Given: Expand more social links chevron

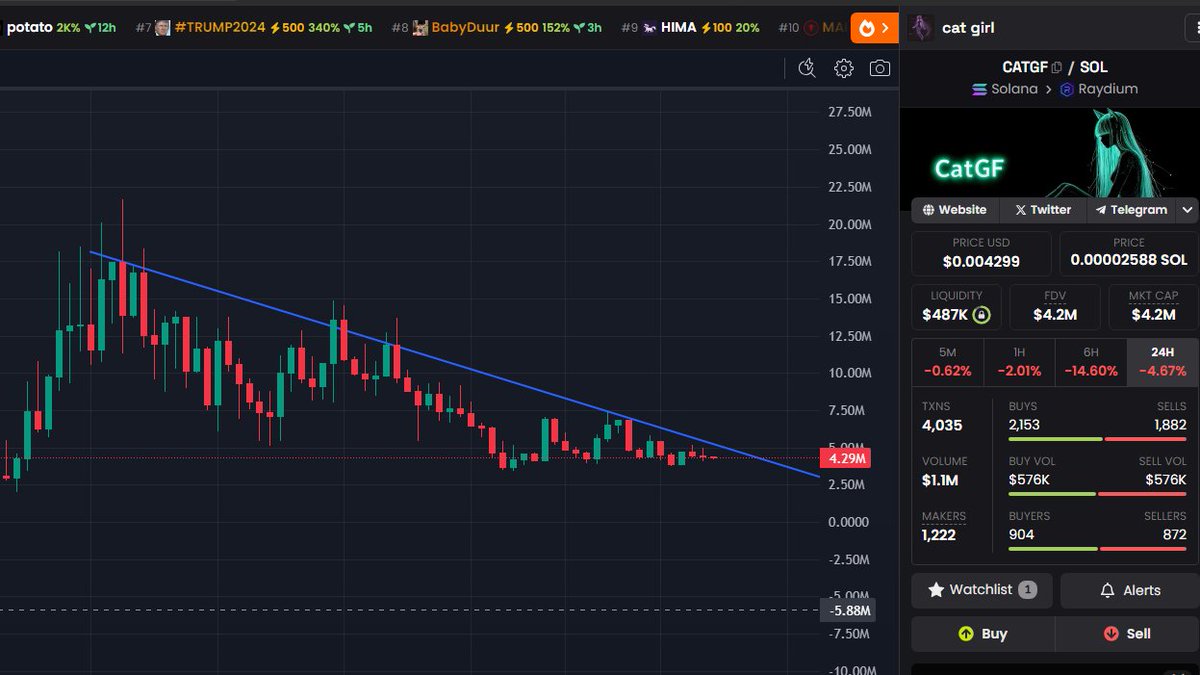Looking at the screenshot, I should coord(1187,210).
